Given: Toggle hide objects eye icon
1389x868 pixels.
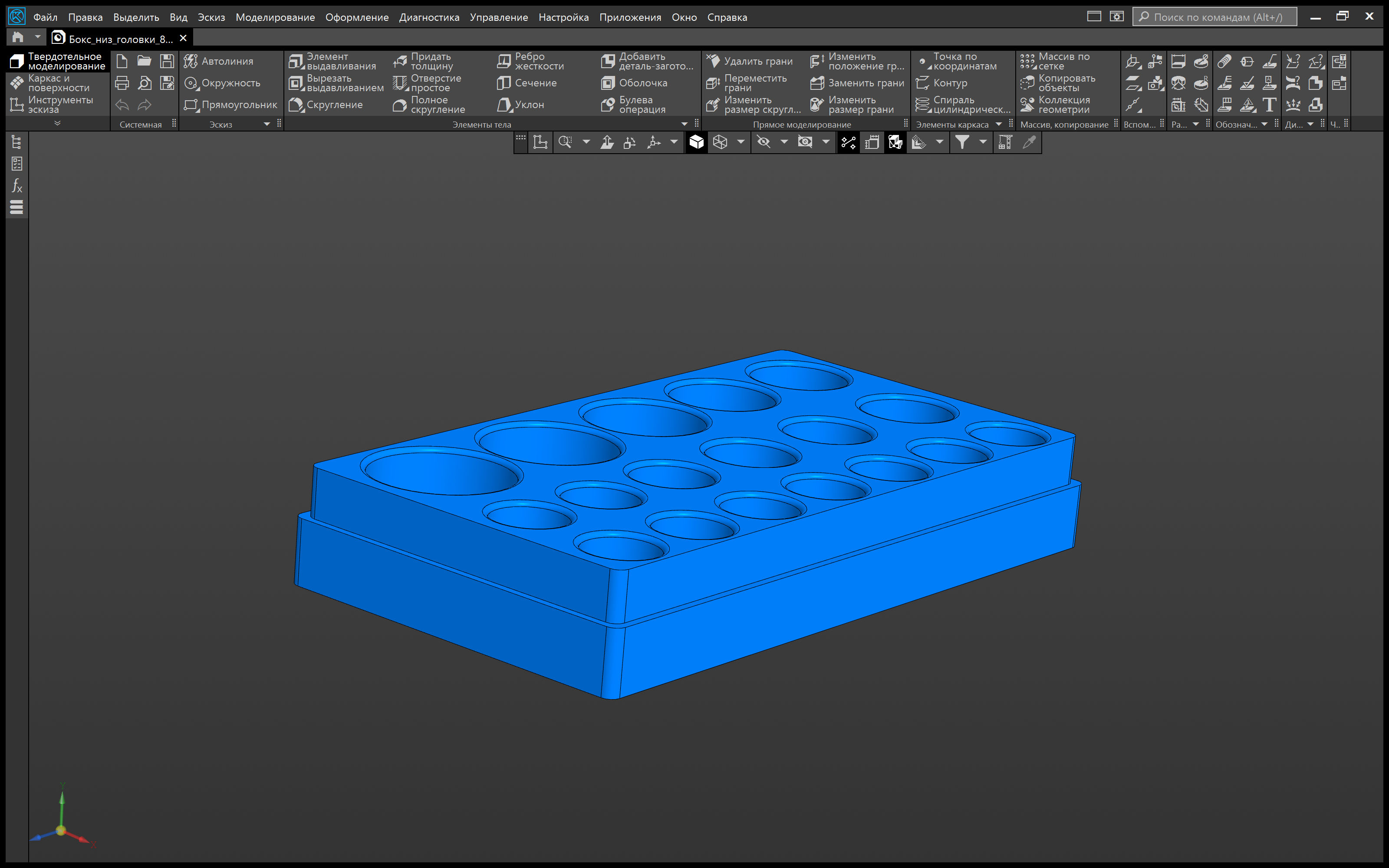Looking at the screenshot, I should tap(764, 142).
